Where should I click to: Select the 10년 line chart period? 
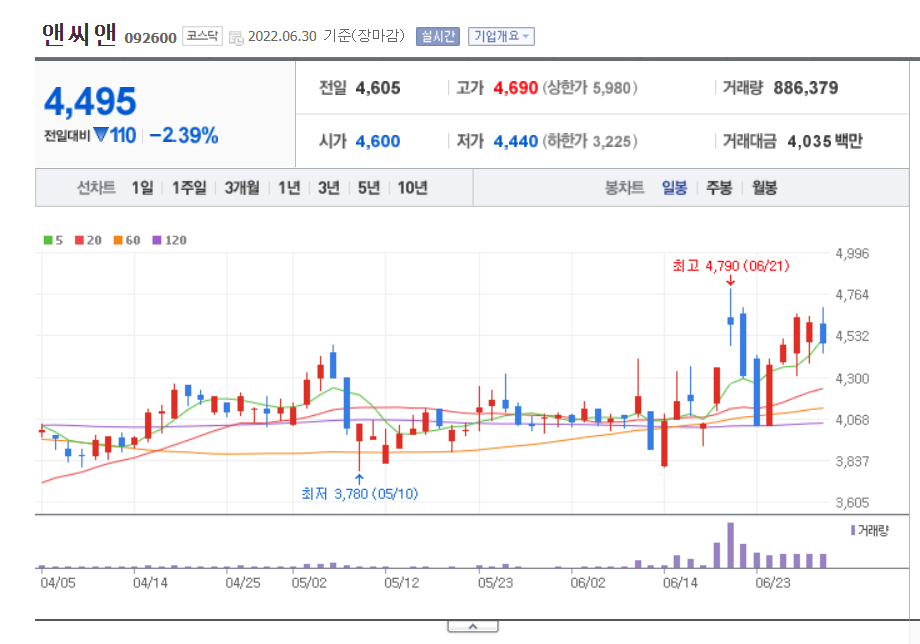coord(412,188)
